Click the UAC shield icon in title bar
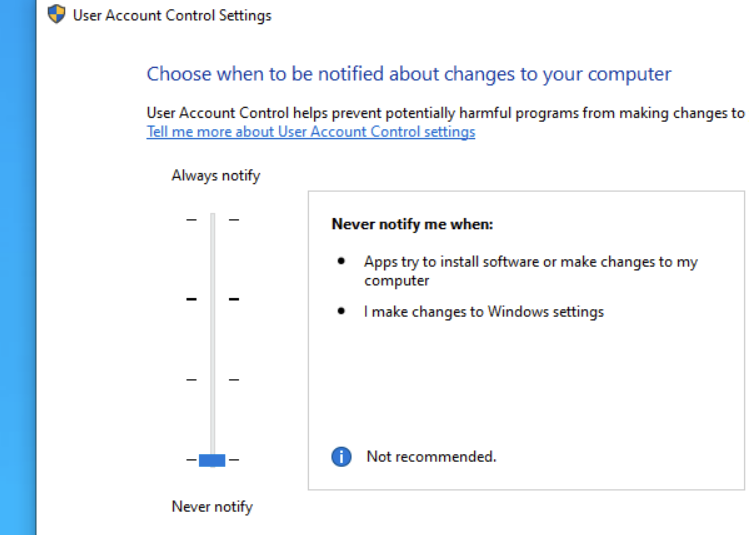This screenshot has width=753, height=535. pos(57,15)
